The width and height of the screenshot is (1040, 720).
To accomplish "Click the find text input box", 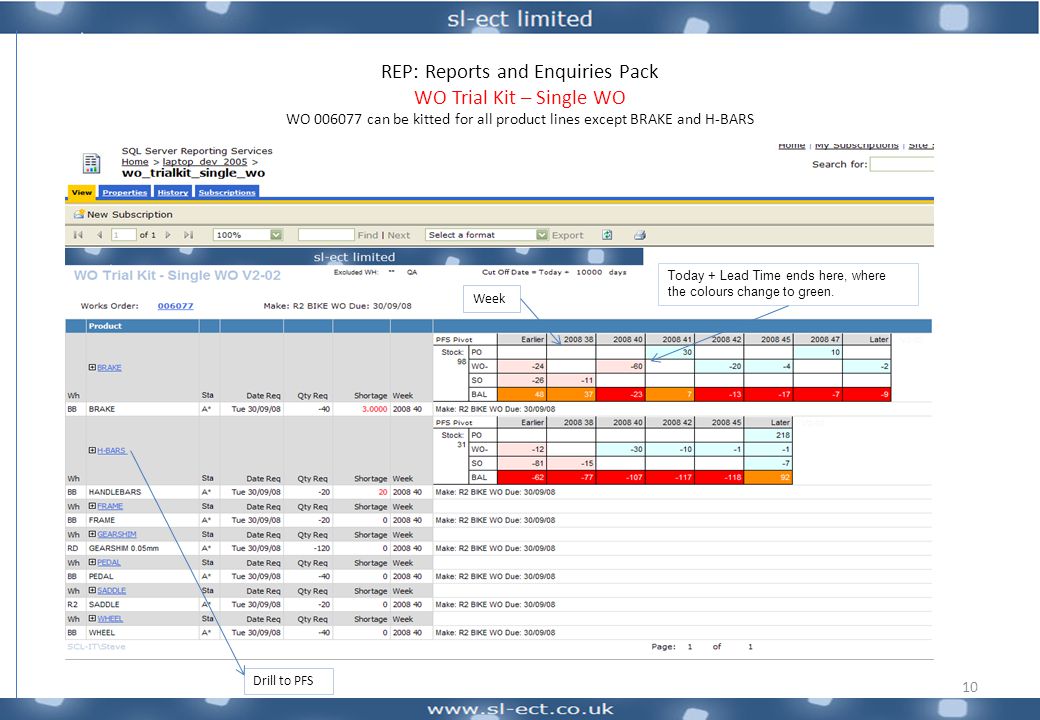I will point(326,235).
